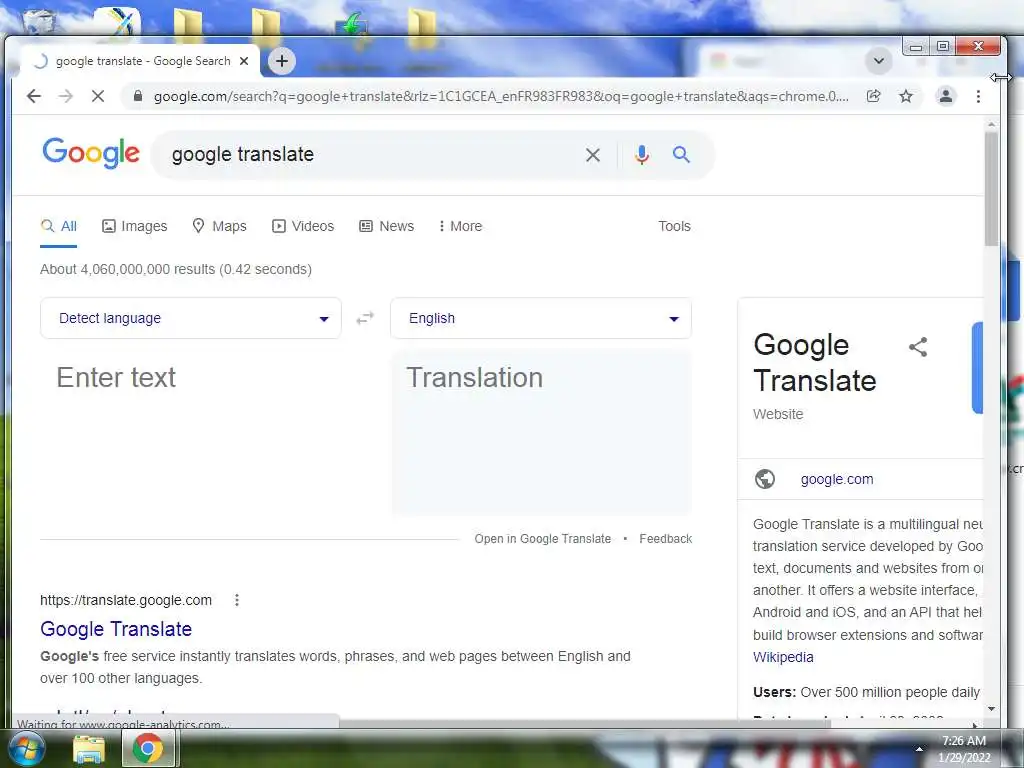Click the Translation output box
This screenshot has width=1024, height=768.
pyautogui.click(x=541, y=432)
